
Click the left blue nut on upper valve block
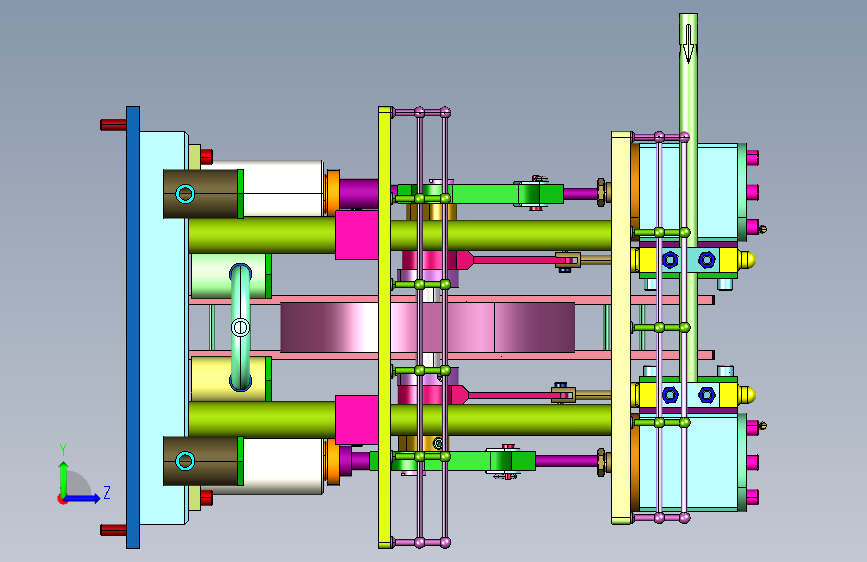coord(670,259)
